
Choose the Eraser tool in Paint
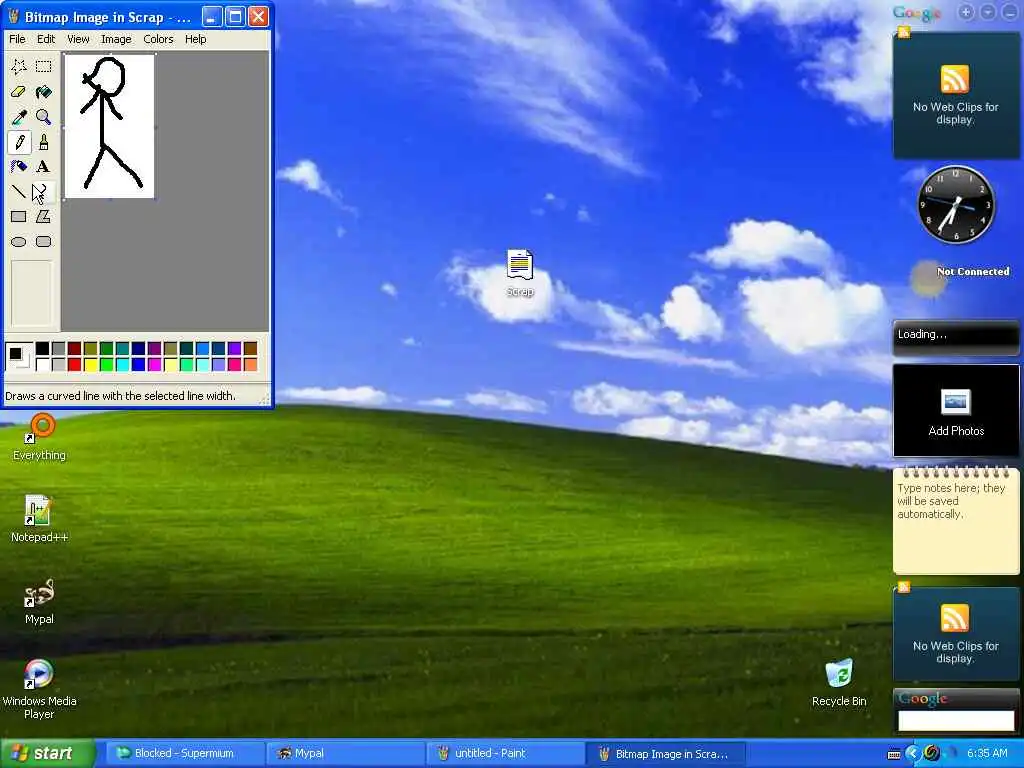pyautogui.click(x=19, y=91)
